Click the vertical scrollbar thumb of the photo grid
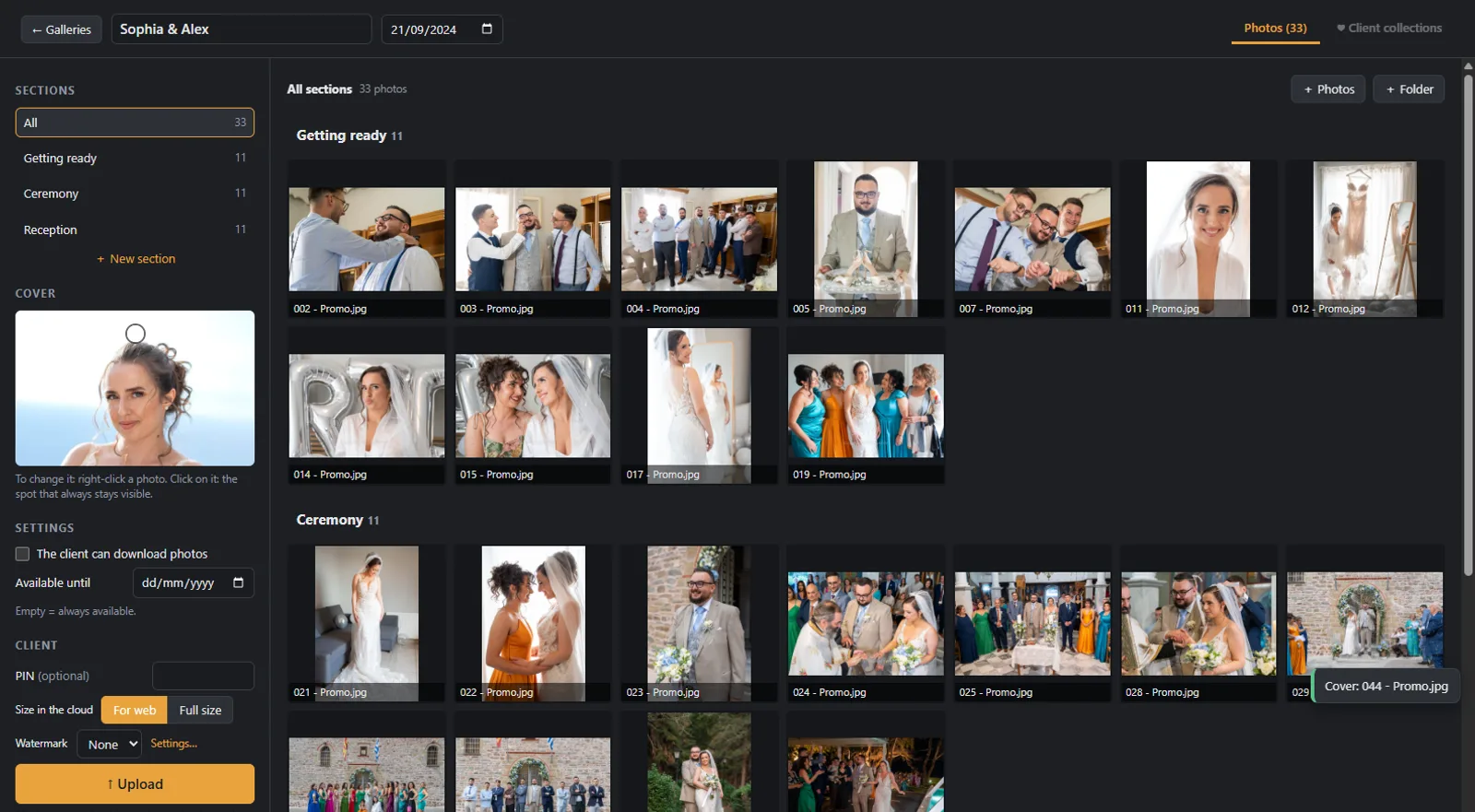The height and width of the screenshot is (812, 1475). (x=1468, y=324)
